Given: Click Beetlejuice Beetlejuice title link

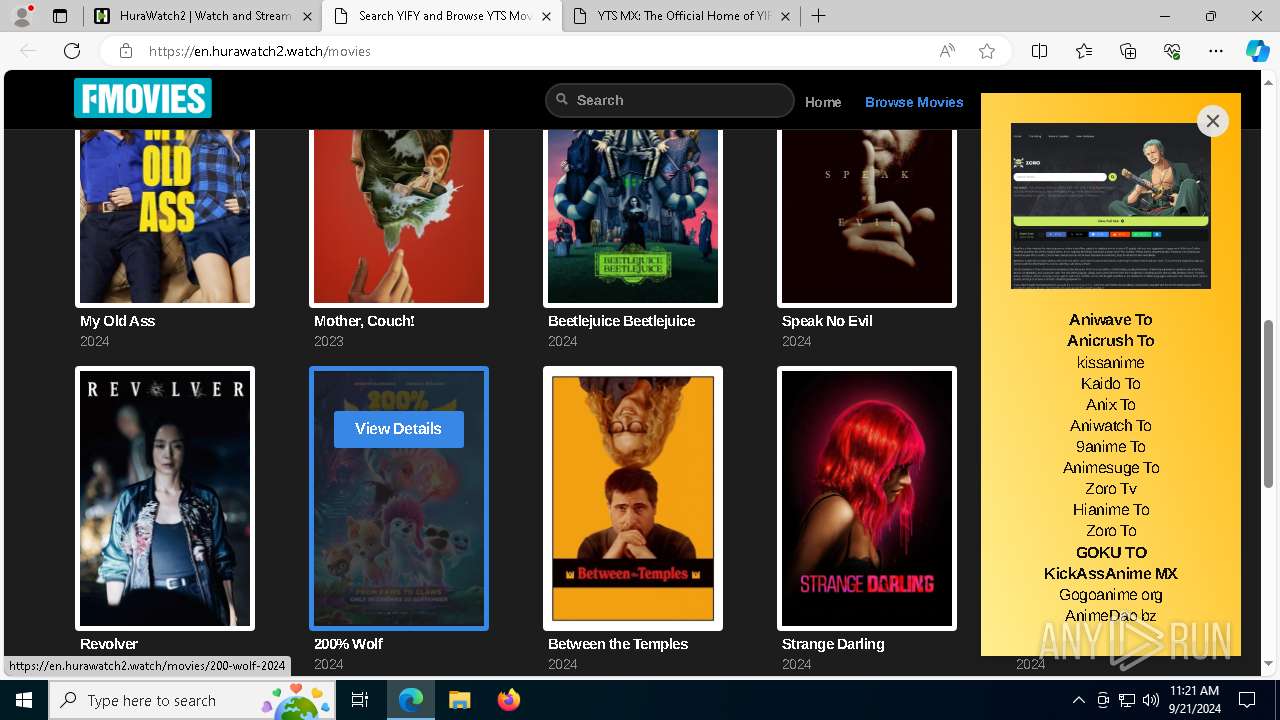Looking at the screenshot, I should [621, 321].
